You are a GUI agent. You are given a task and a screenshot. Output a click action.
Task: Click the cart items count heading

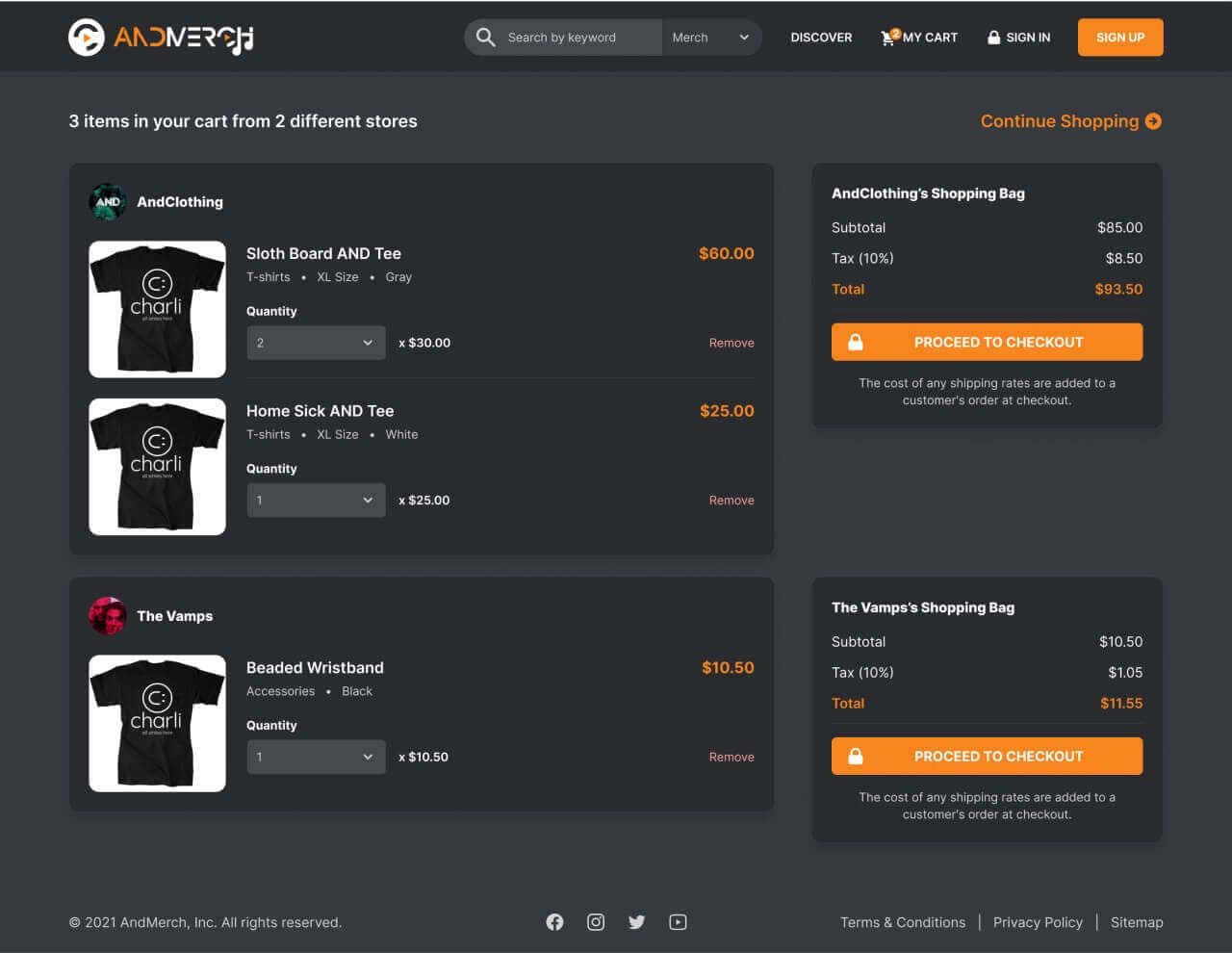[x=243, y=121]
